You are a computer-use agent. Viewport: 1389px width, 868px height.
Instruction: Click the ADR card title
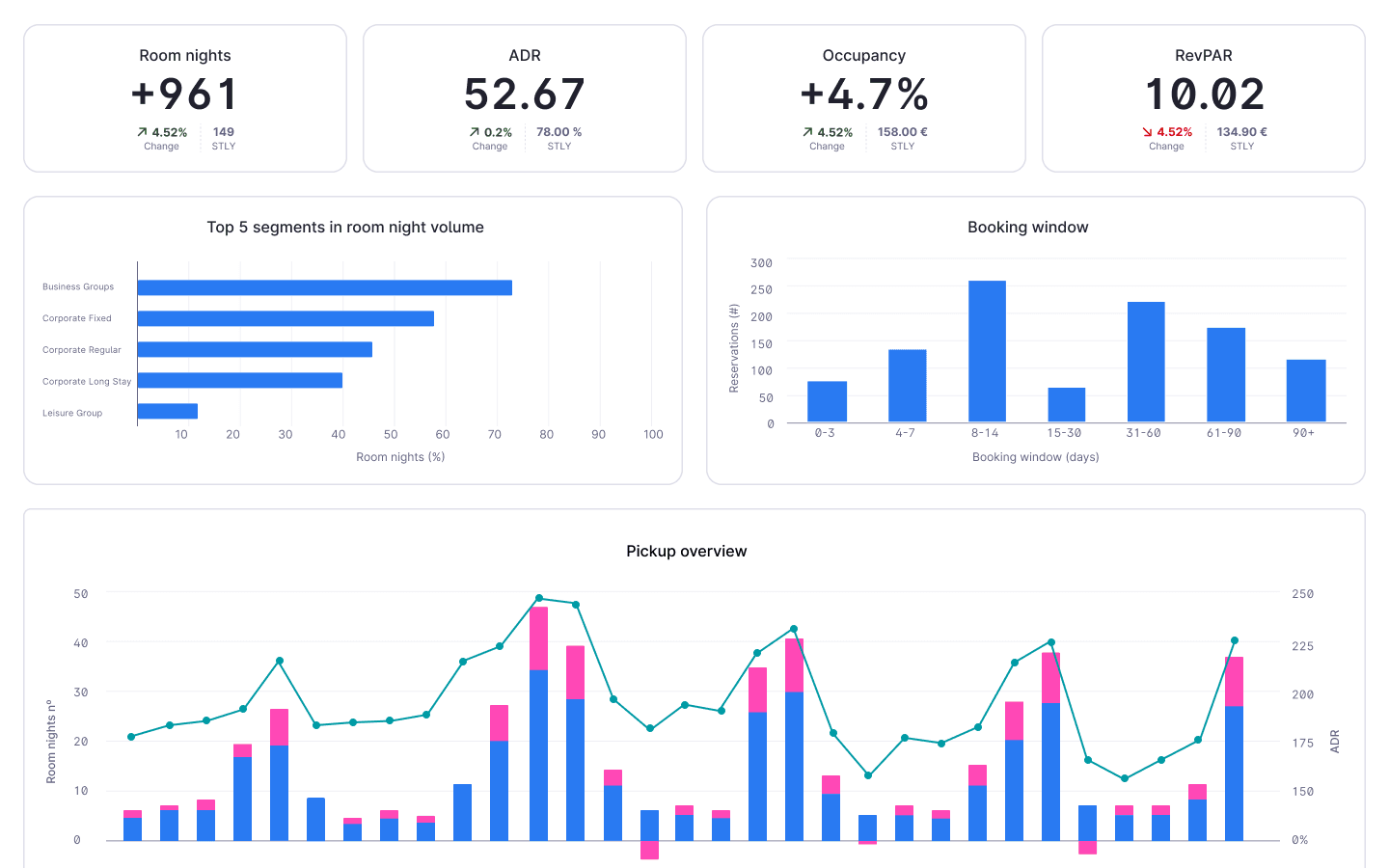coord(525,56)
